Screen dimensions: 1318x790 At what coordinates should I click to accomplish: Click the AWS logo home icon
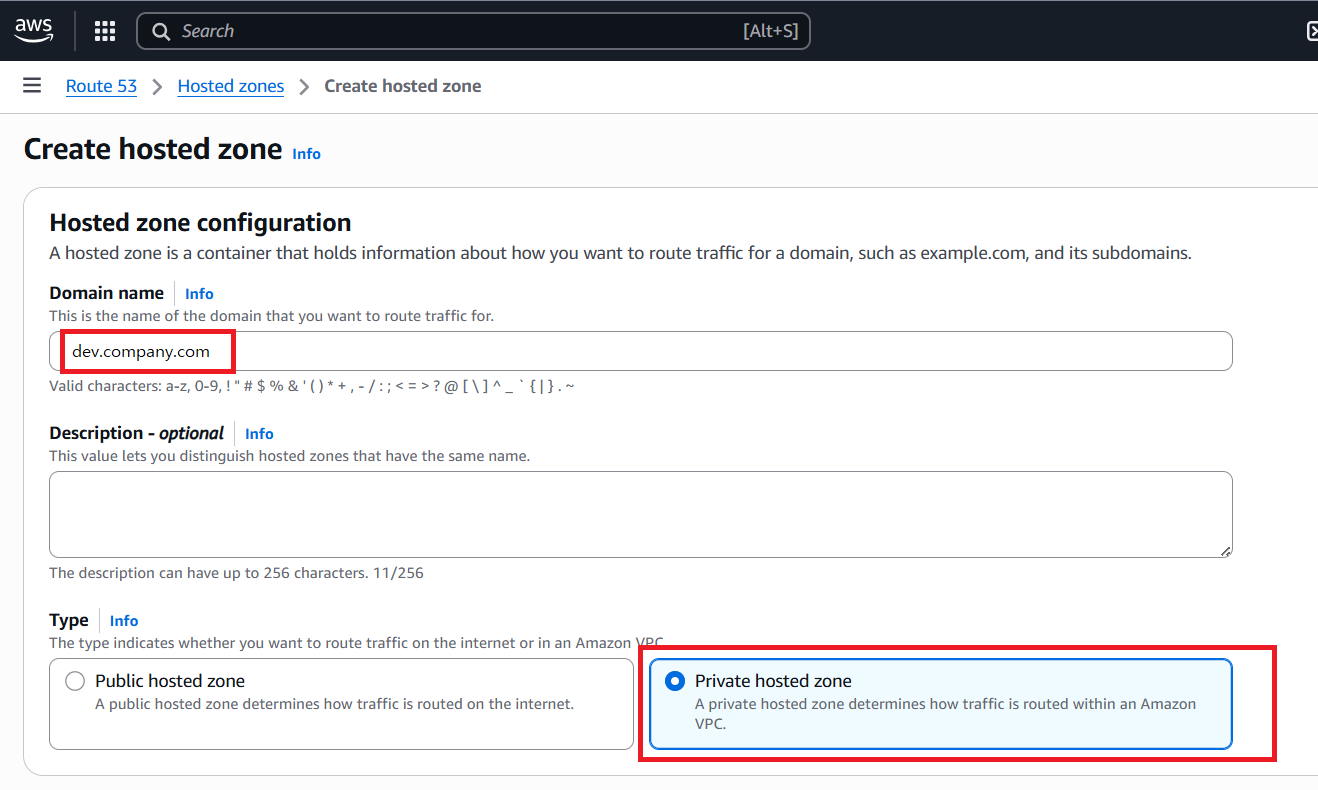(x=33, y=31)
